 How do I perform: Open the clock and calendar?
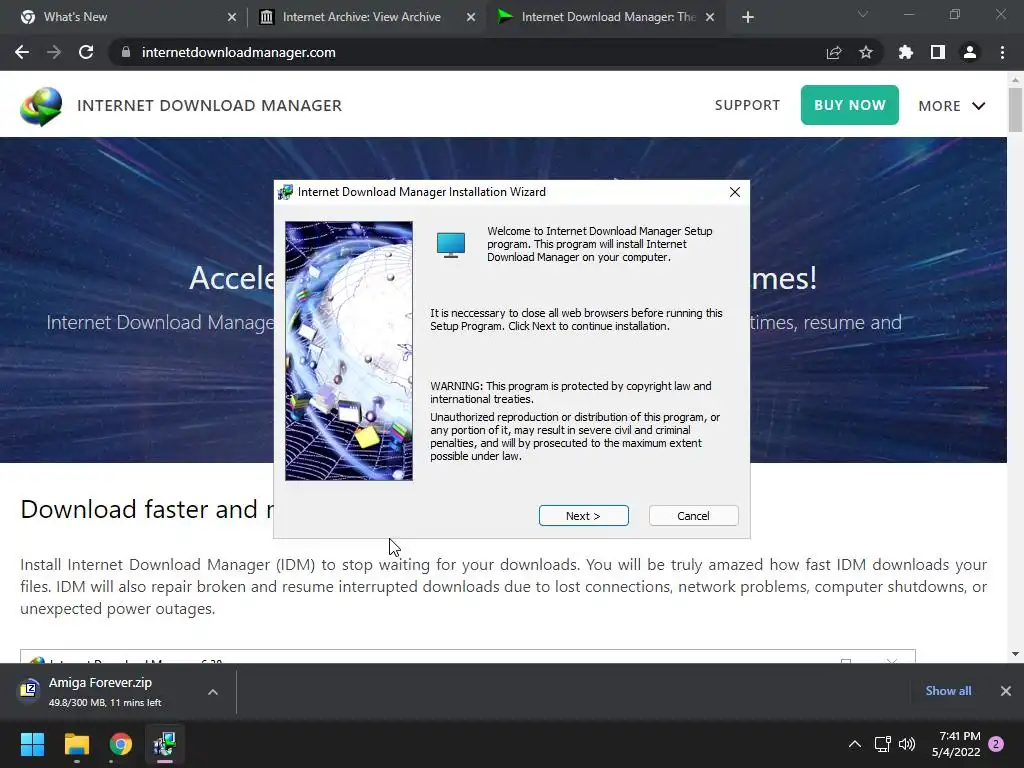[956, 744]
